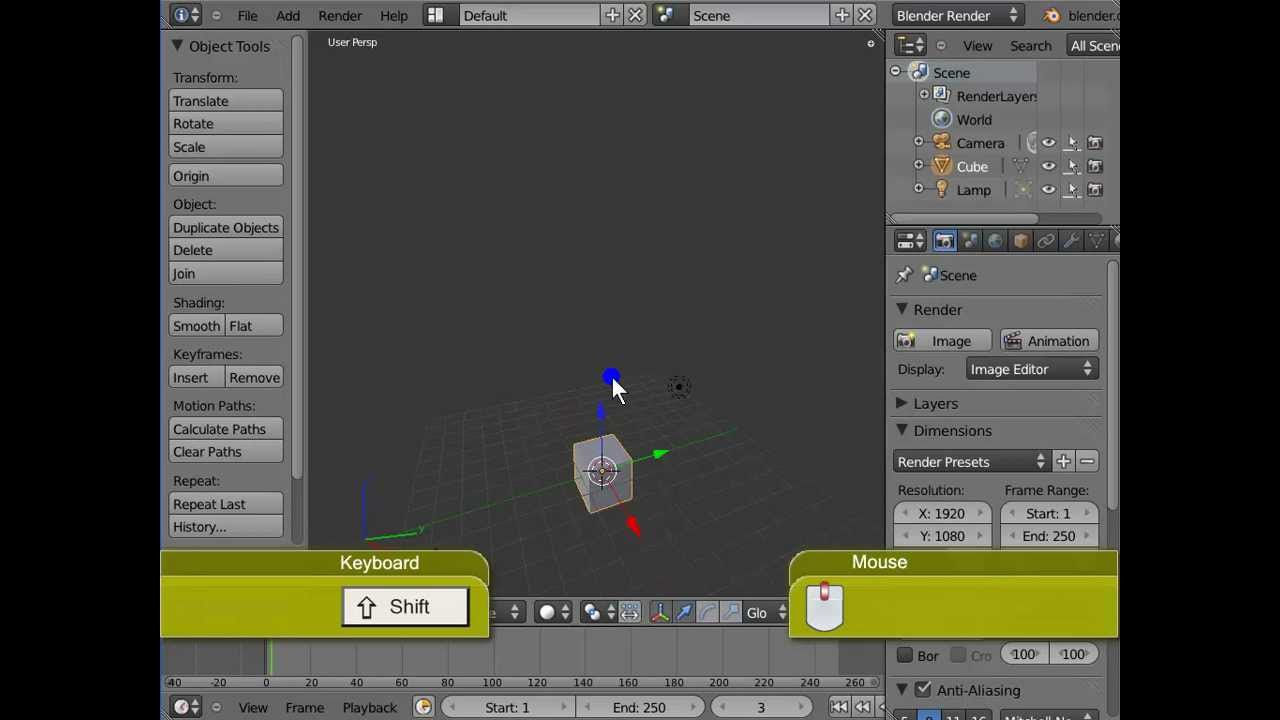
Task: Click the Duplicate Objects button
Action: point(226,228)
